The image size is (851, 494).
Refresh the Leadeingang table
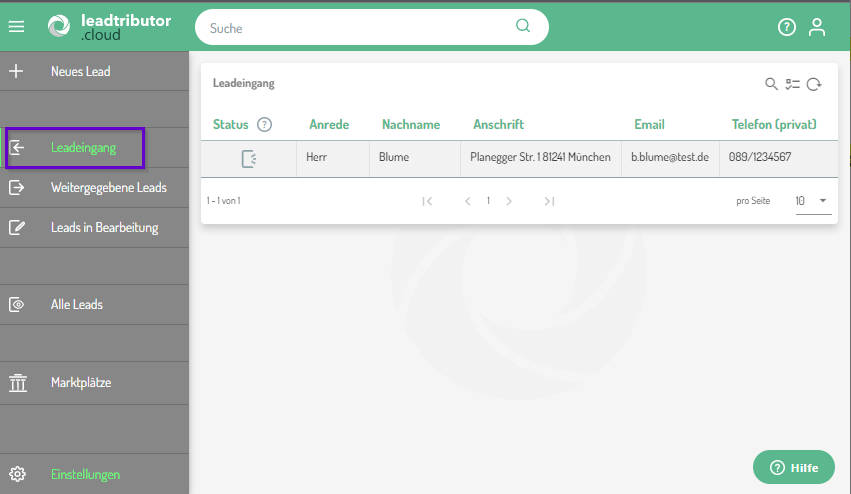pyautogui.click(x=814, y=85)
